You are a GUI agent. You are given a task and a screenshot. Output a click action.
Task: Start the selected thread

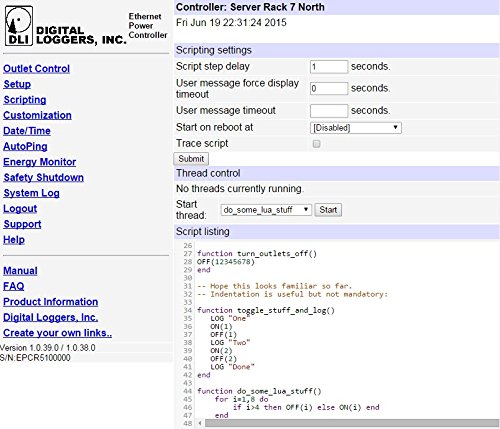[x=328, y=210]
